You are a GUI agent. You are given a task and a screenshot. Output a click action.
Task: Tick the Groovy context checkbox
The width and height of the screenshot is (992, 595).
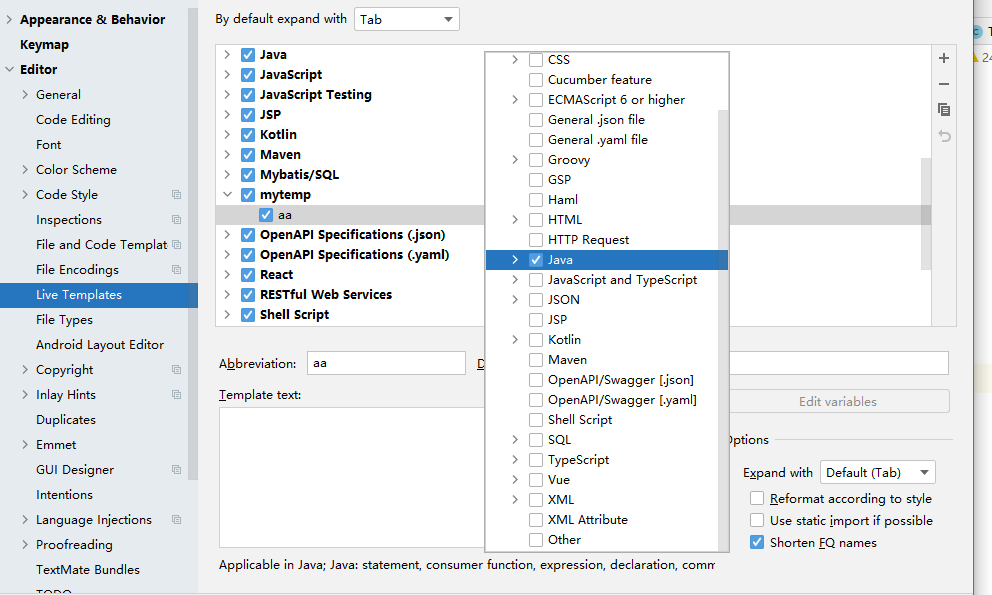click(x=536, y=160)
